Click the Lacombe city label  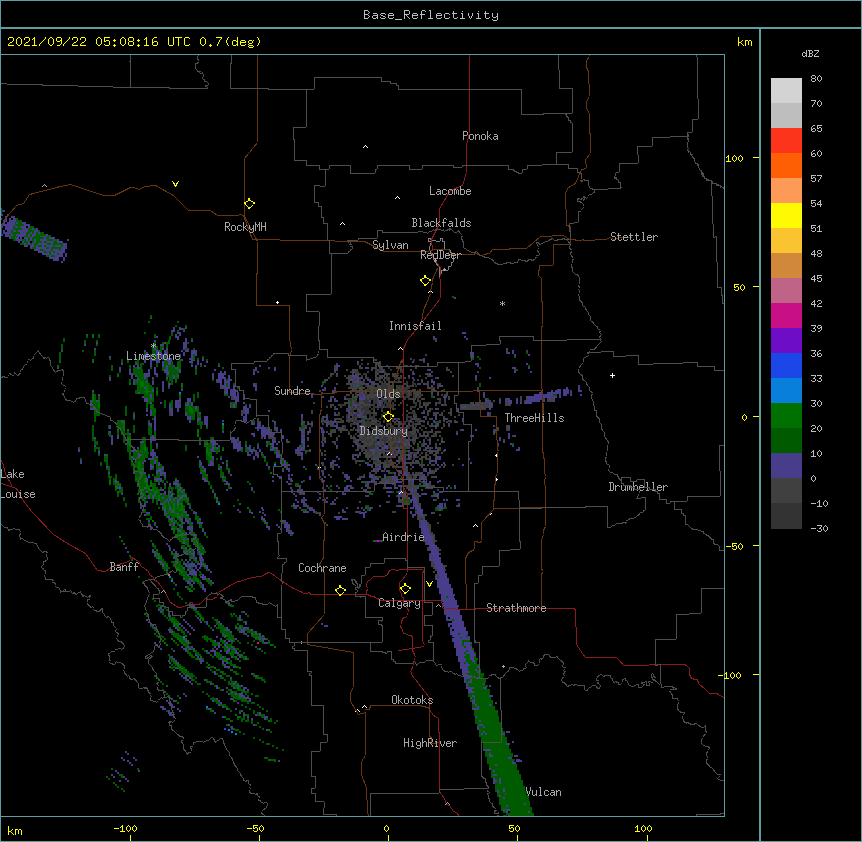[450, 191]
